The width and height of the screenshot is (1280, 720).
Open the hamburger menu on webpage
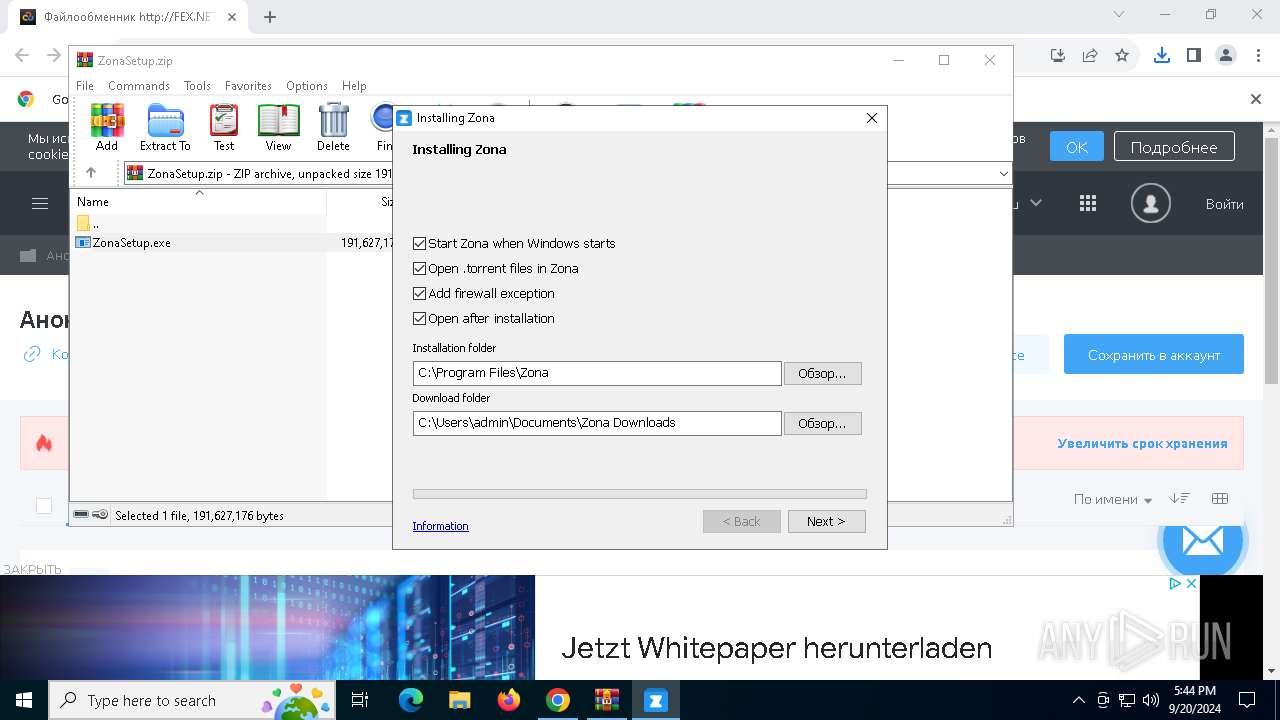pos(40,204)
